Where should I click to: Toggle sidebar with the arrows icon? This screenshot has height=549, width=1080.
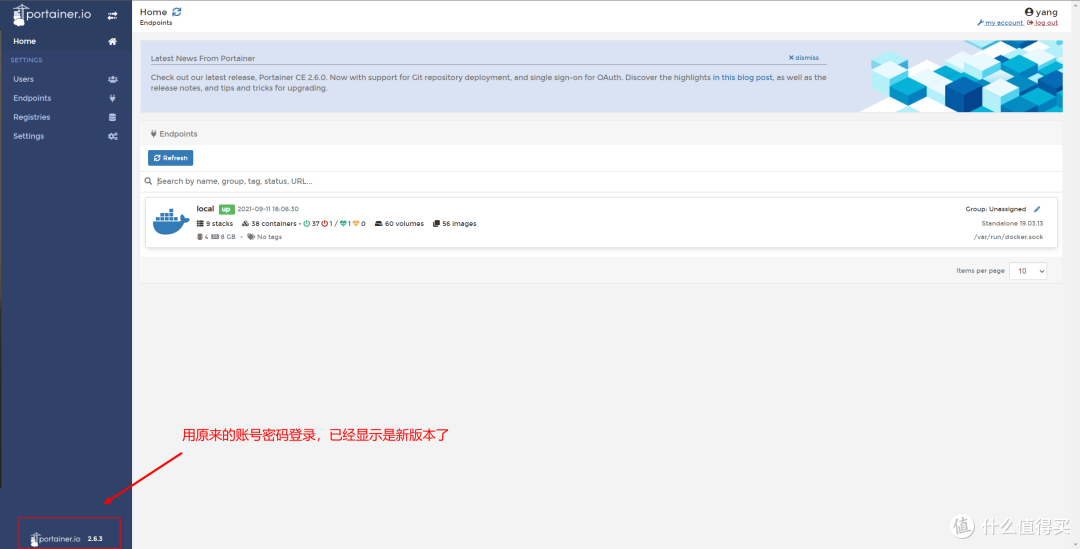(112, 15)
